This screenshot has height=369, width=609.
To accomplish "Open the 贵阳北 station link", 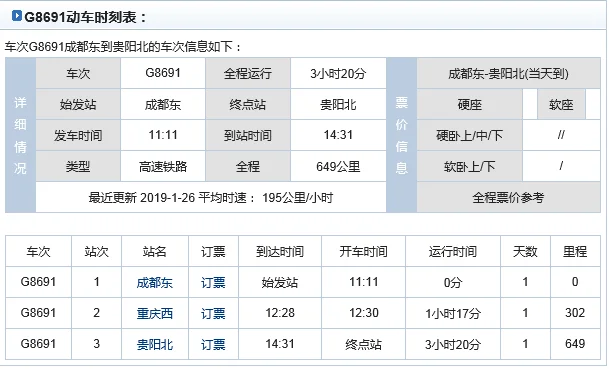I will pos(155,345).
